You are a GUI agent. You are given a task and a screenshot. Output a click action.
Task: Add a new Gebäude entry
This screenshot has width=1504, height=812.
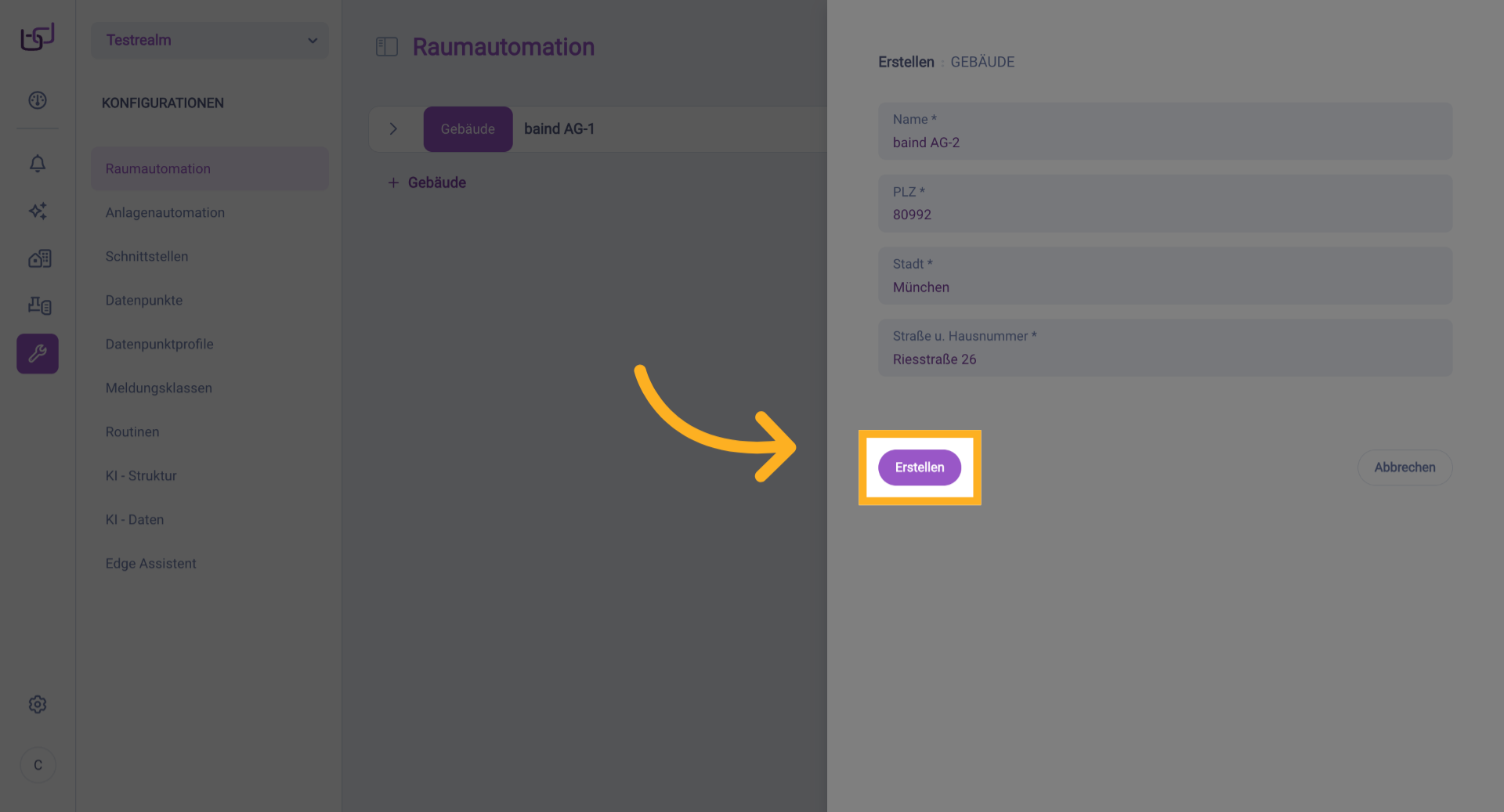[x=427, y=182]
